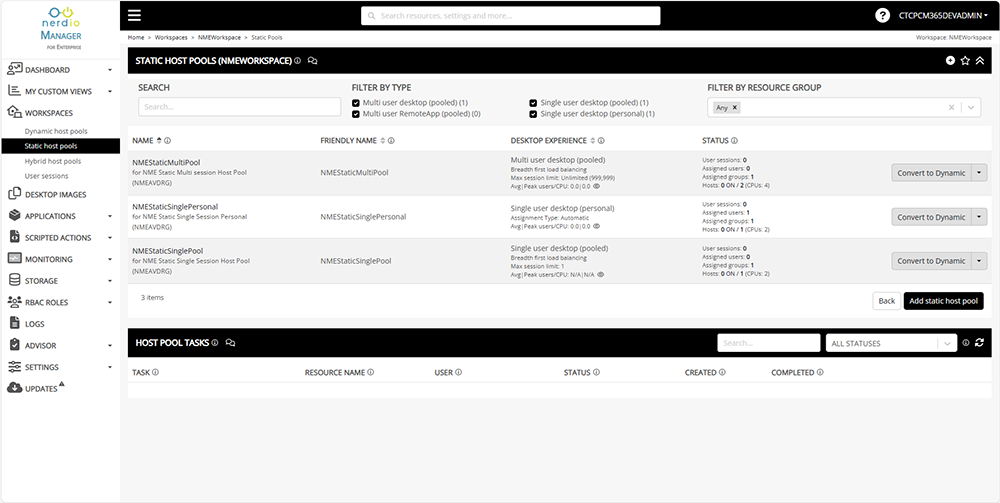Open Hybrid host pools page
1000x503 pixels.
[53, 161]
